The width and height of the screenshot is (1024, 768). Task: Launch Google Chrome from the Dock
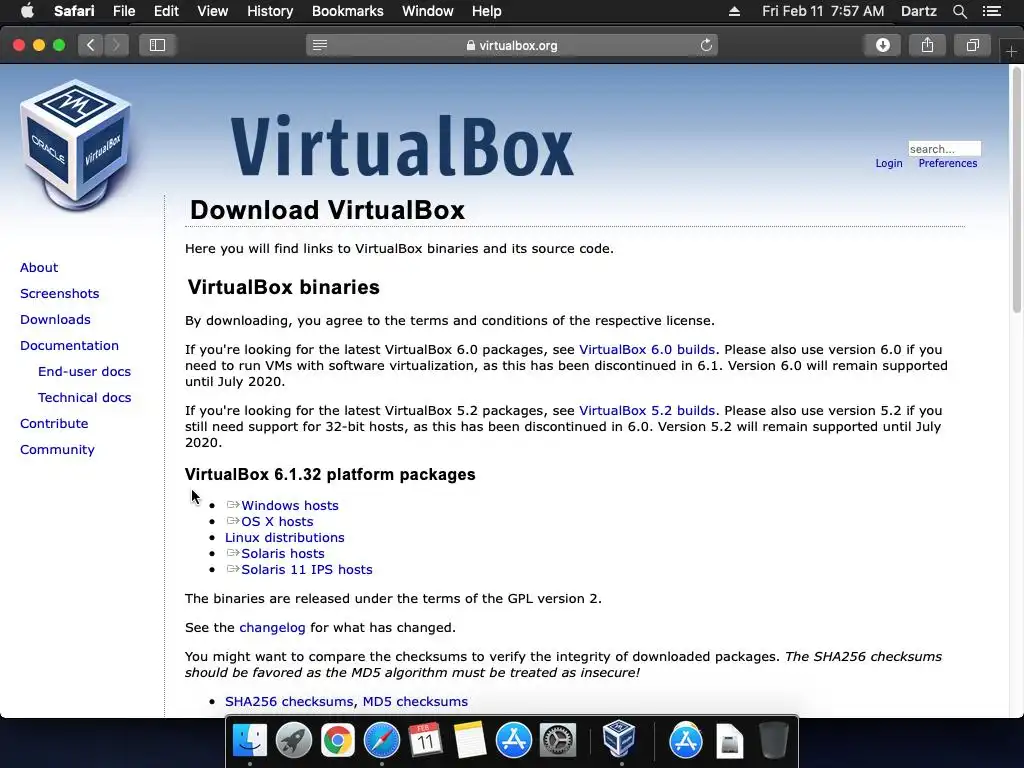337,741
